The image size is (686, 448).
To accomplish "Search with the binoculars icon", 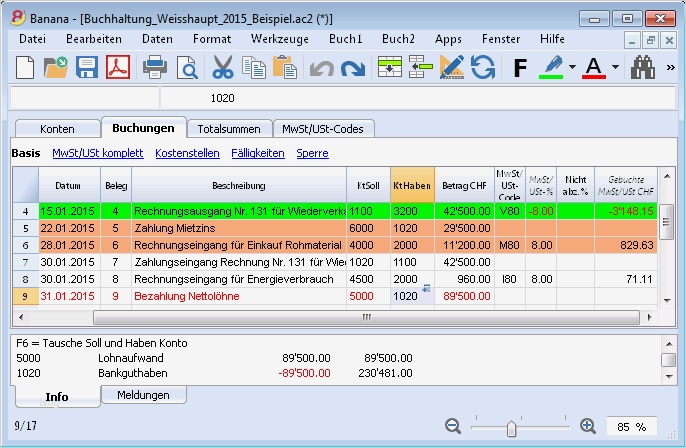I will coord(643,67).
